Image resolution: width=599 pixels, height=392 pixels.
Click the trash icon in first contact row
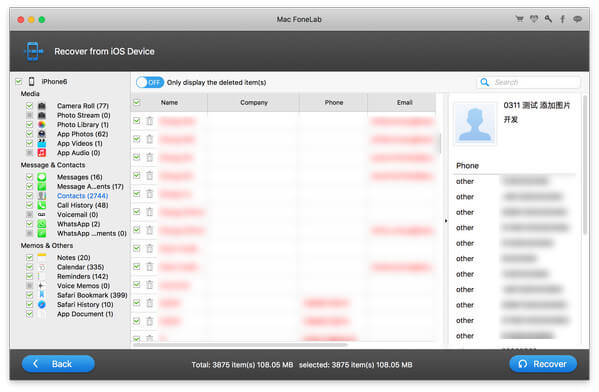(149, 121)
